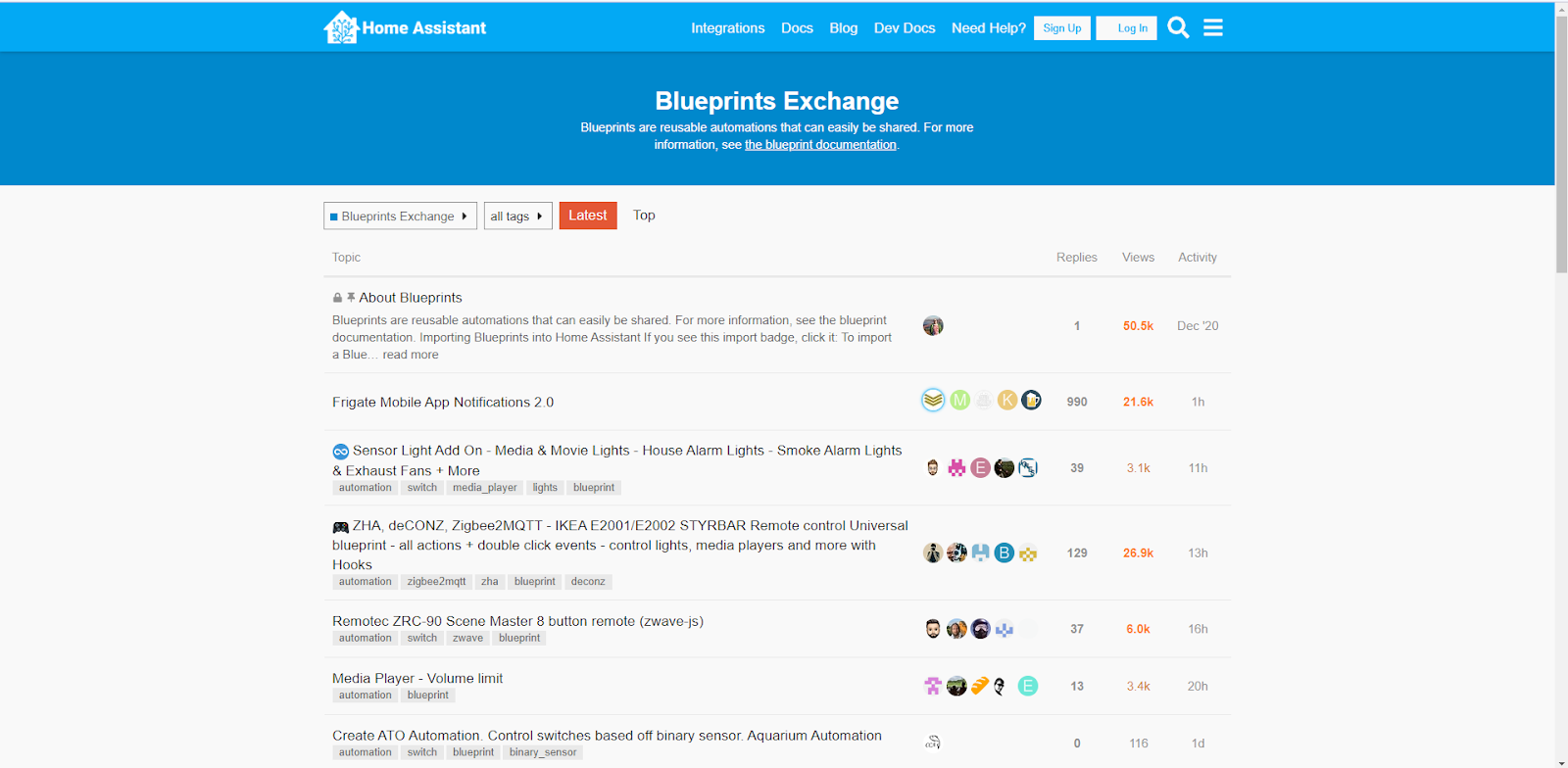This screenshot has height=768, width=1568.
Task: Click the zwave tag
Action: tap(467, 639)
